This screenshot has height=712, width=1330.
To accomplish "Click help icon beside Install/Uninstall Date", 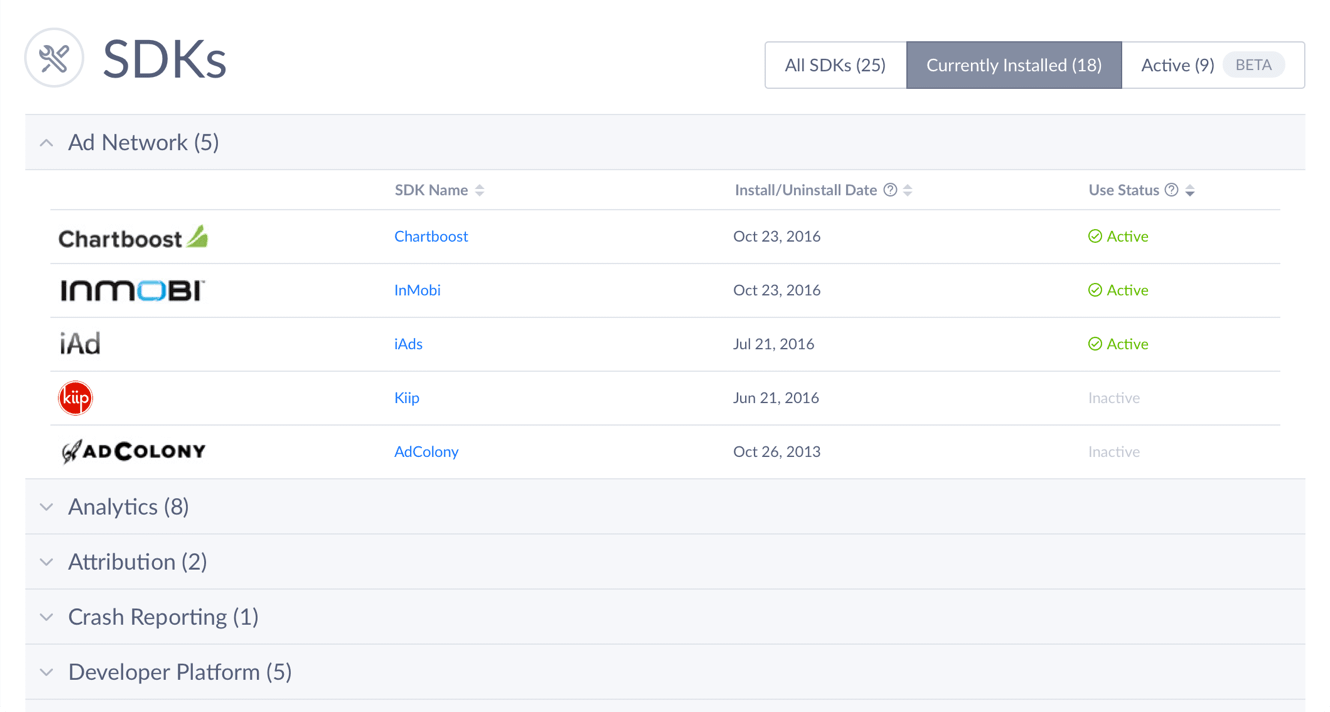I will 890,190.
